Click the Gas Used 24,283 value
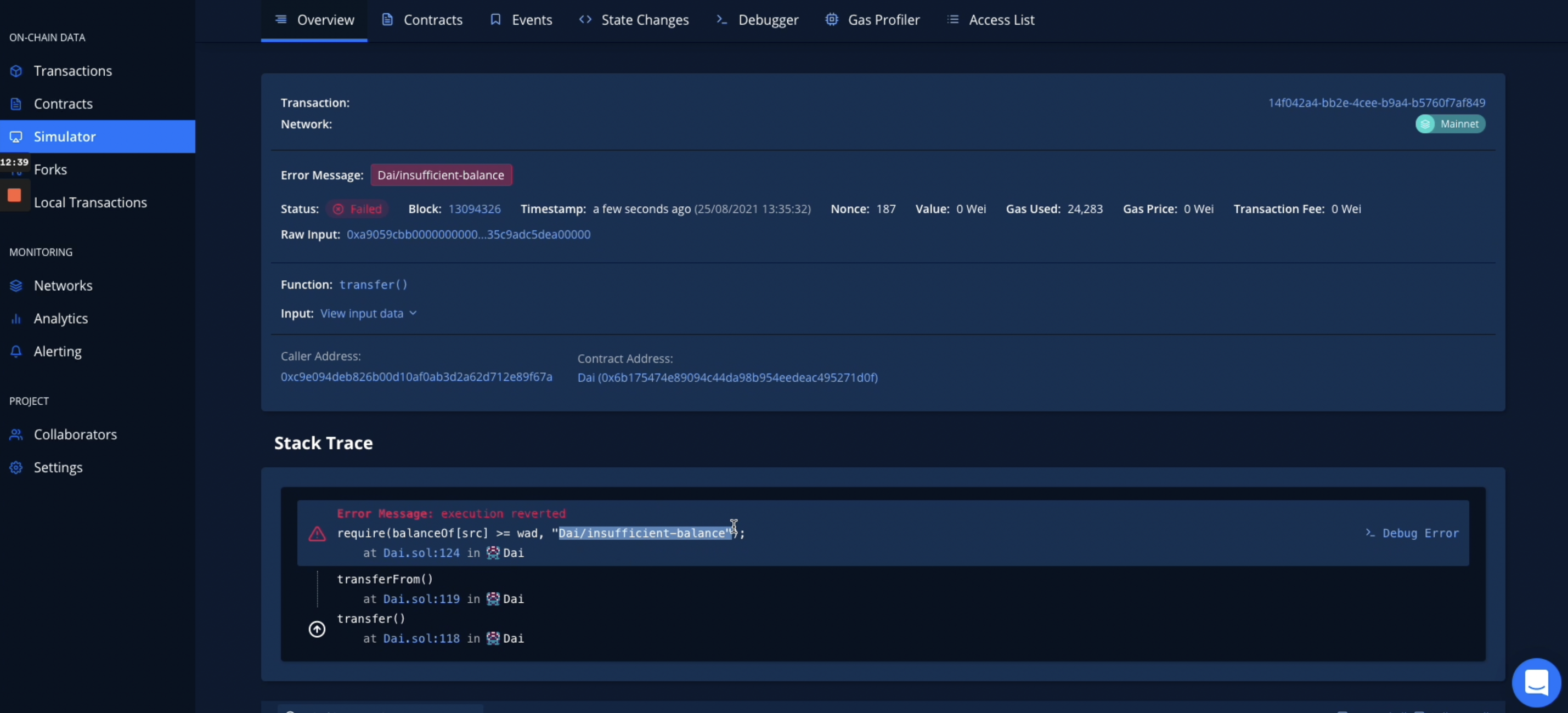The width and height of the screenshot is (1568, 713). tap(1085, 210)
